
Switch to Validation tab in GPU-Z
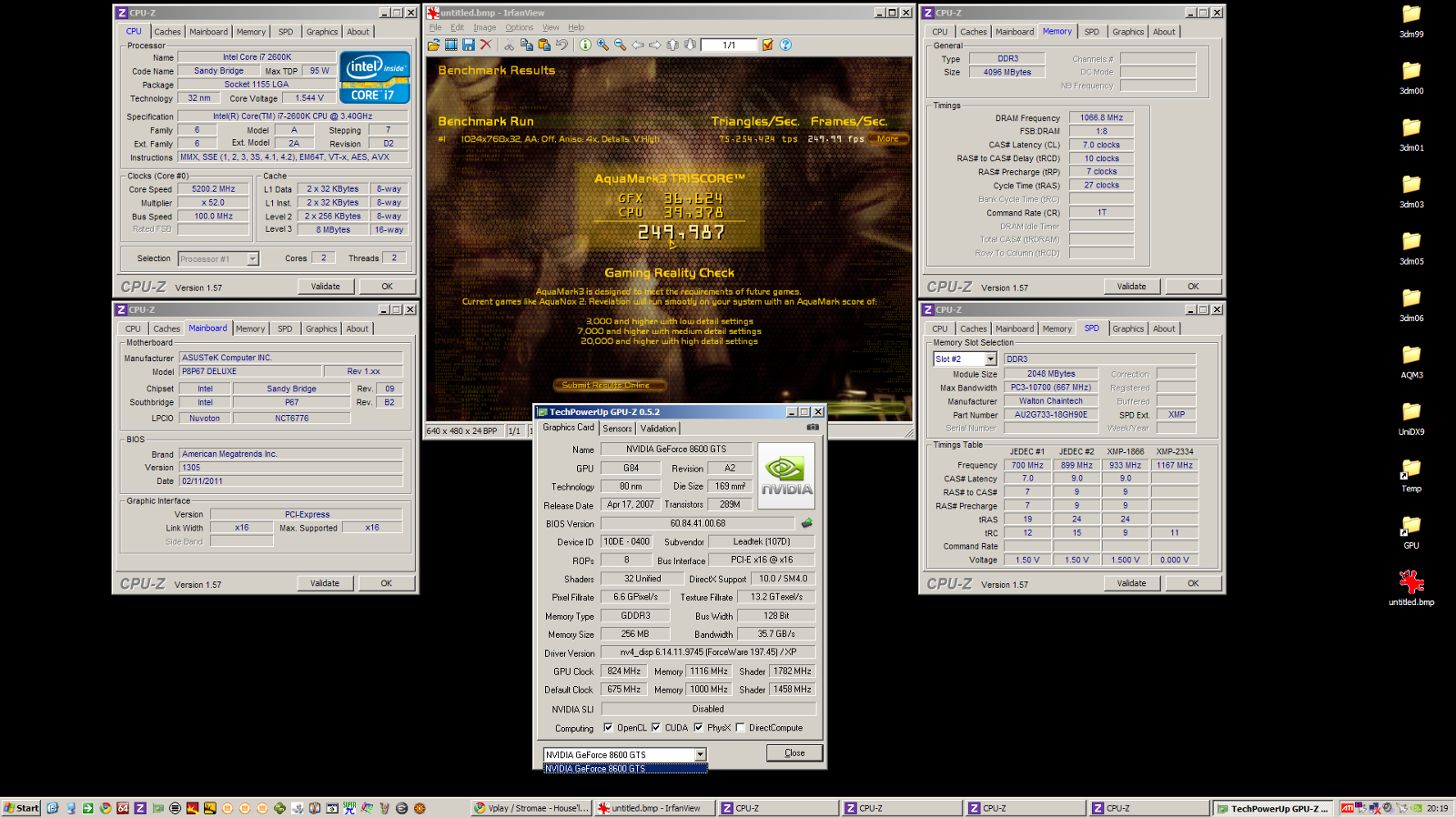point(658,429)
